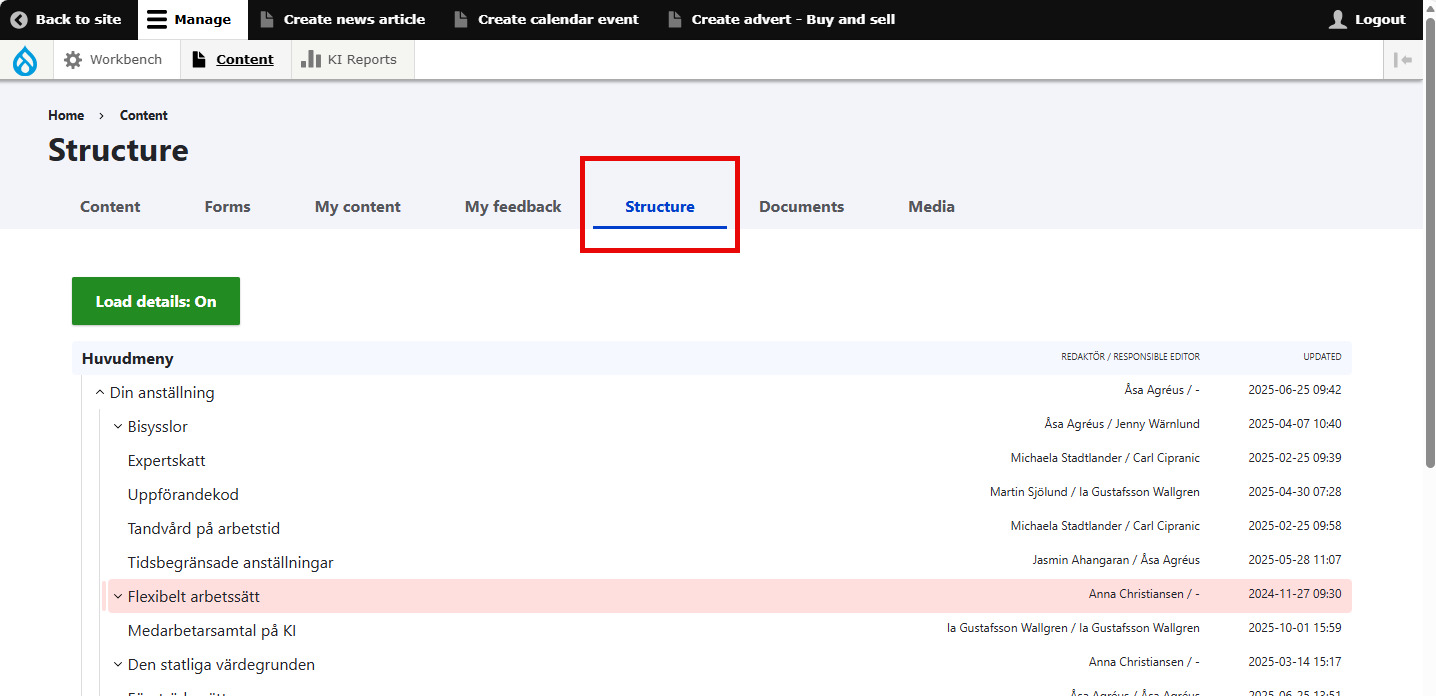The width and height of the screenshot is (1436, 696).
Task: Click the Back to site arrow icon
Action: [19, 20]
